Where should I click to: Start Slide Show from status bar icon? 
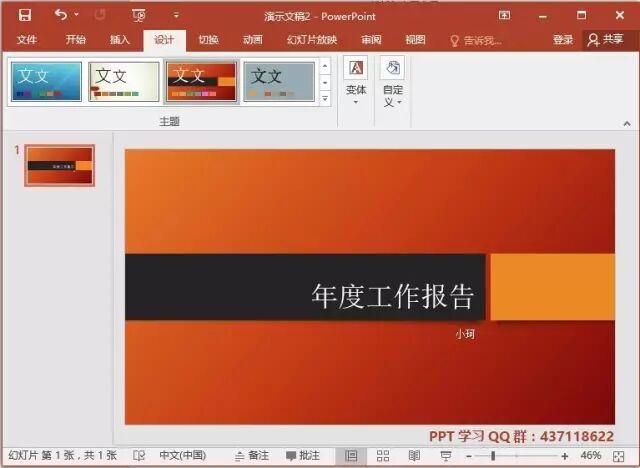pyautogui.click(x=446, y=456)
